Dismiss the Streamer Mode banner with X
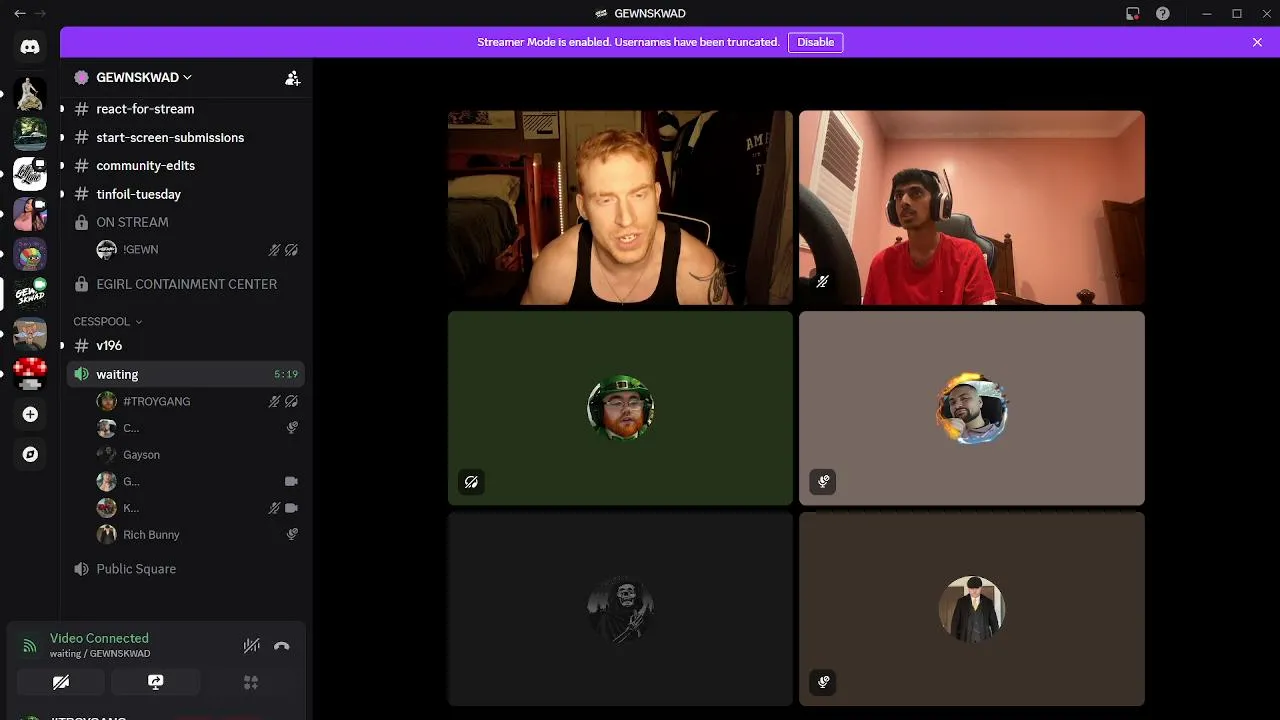1280x720 pixels. [1257, 42]
